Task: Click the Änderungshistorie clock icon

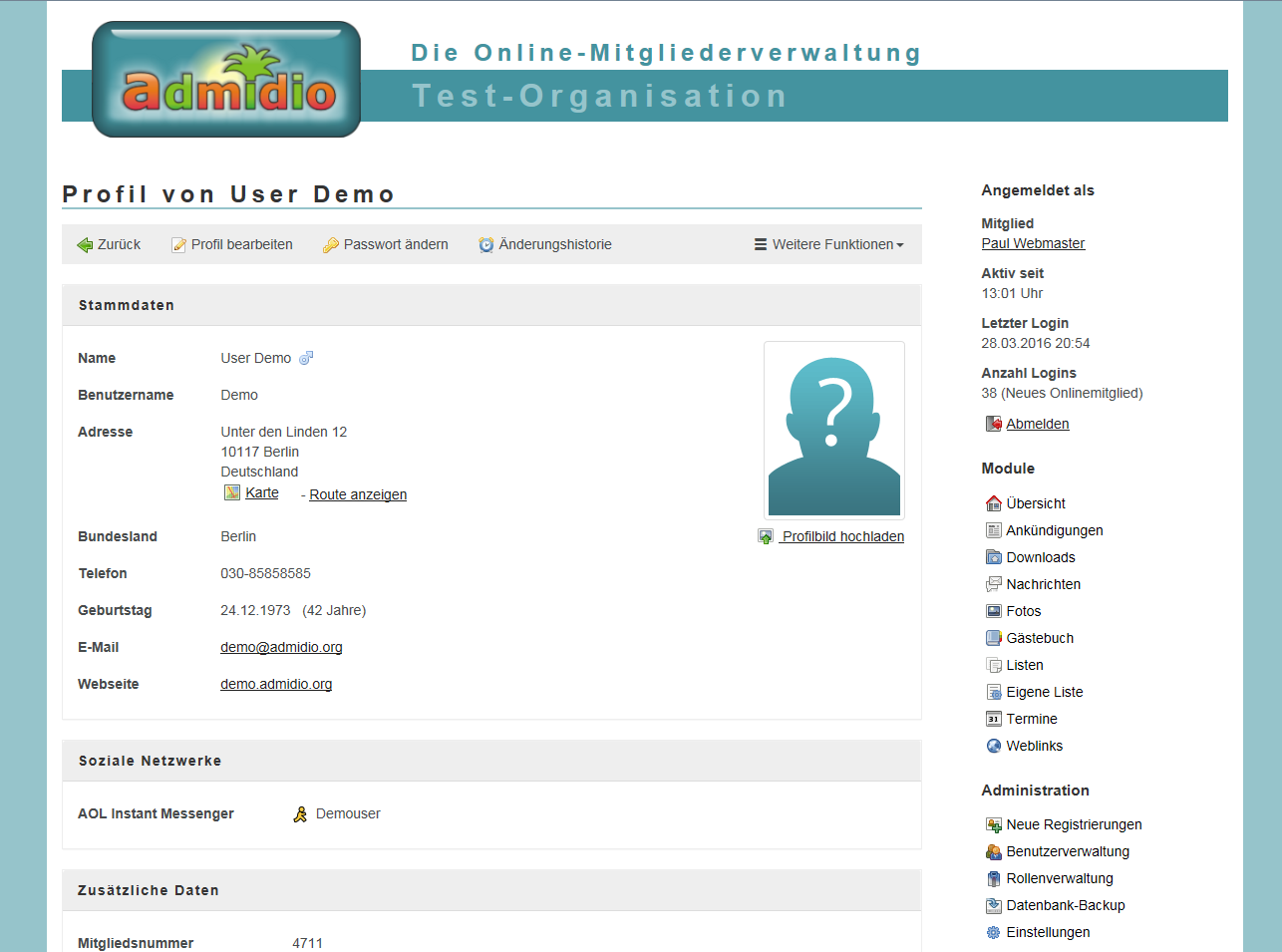Action: coord(486,245)
